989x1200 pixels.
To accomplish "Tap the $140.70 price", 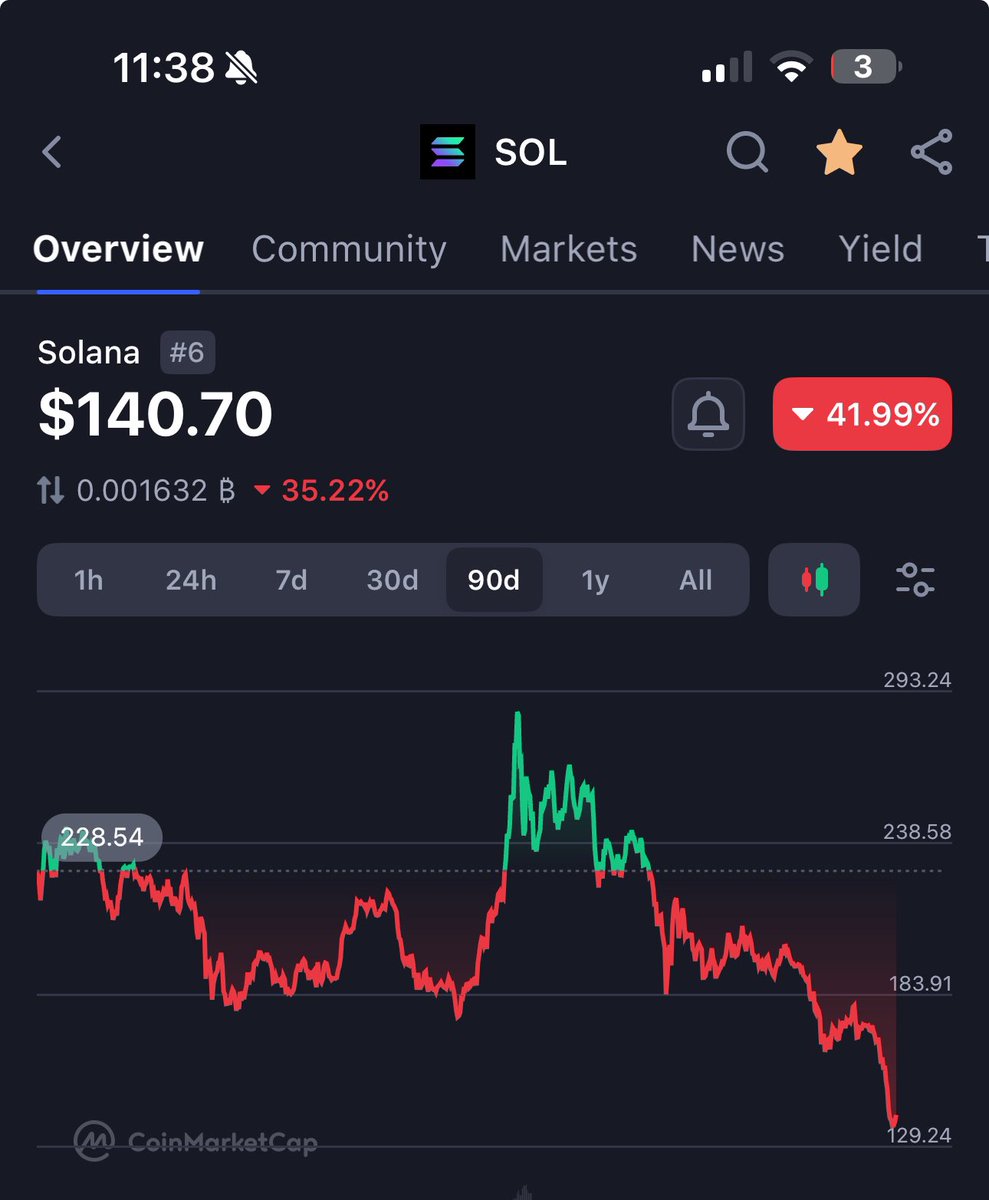I will (x=155, y=415).
